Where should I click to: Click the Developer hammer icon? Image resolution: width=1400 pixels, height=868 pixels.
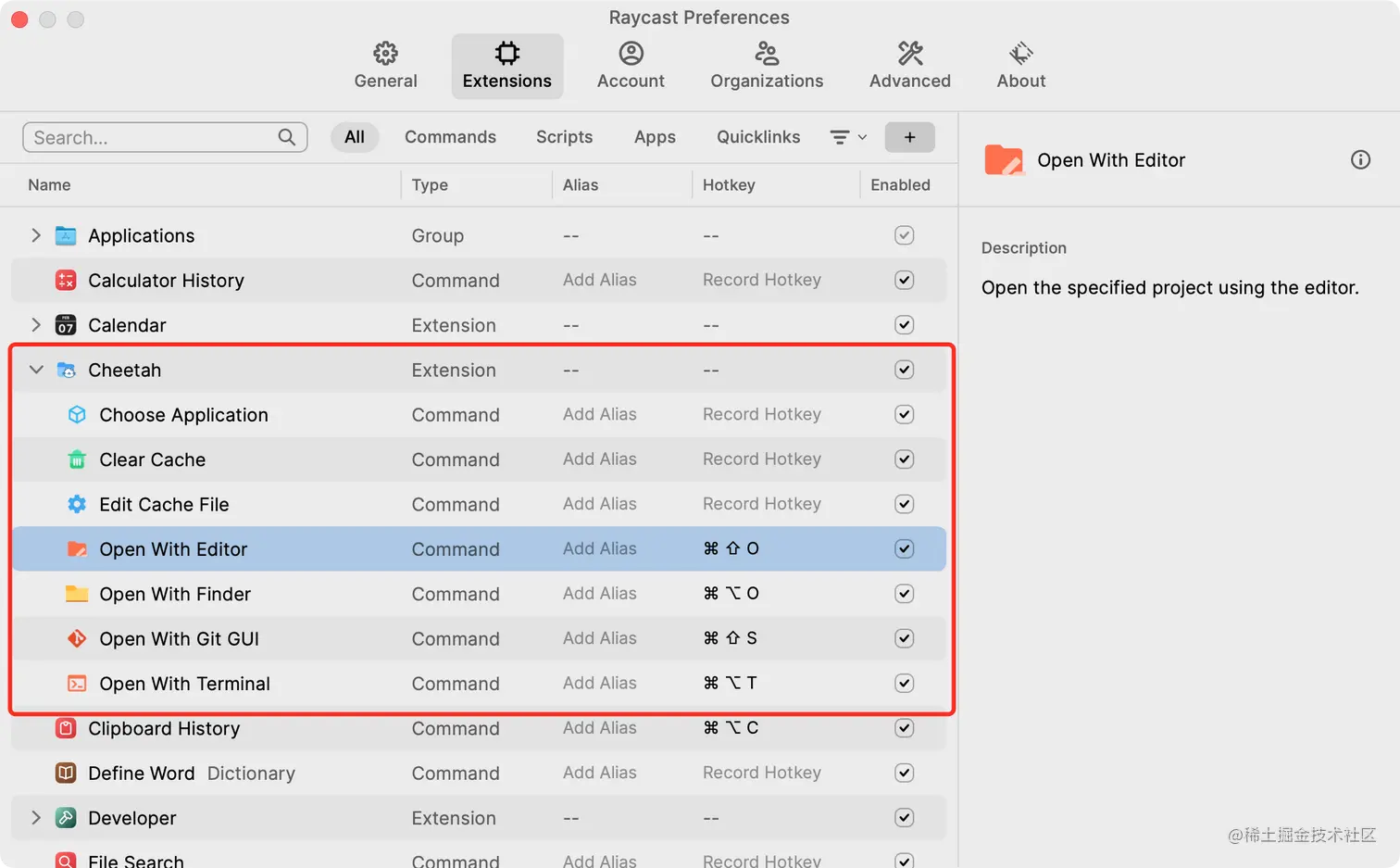coord(66,818)
